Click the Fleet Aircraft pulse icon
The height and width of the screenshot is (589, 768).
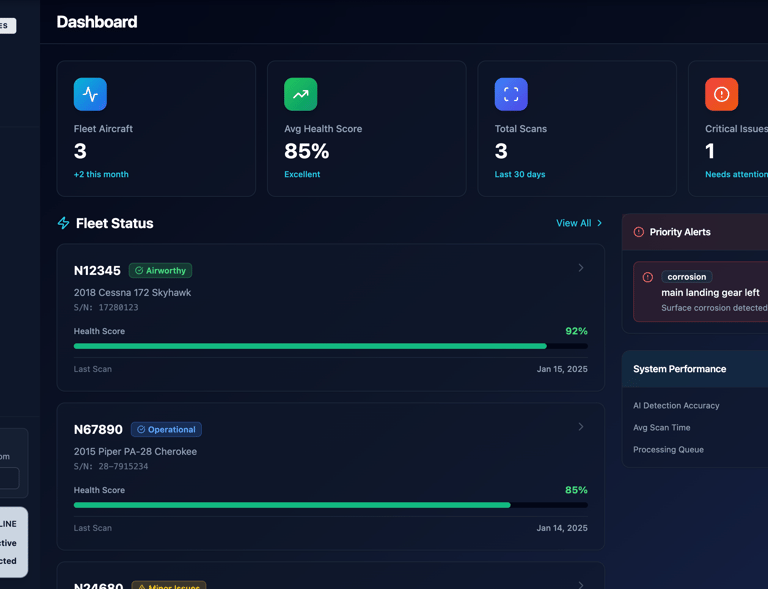click(x=90, y=94)
